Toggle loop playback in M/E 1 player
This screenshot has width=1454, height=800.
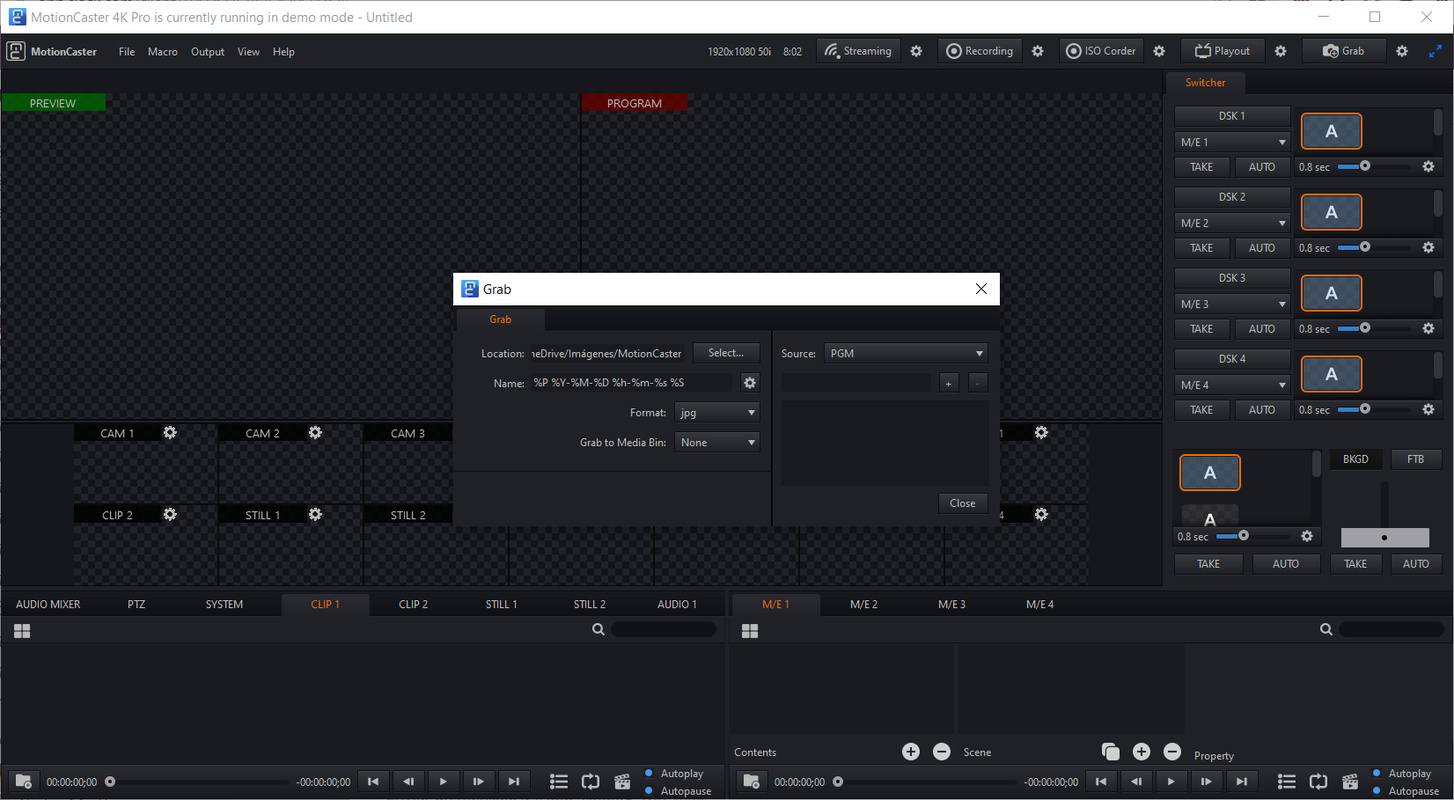1318,782
